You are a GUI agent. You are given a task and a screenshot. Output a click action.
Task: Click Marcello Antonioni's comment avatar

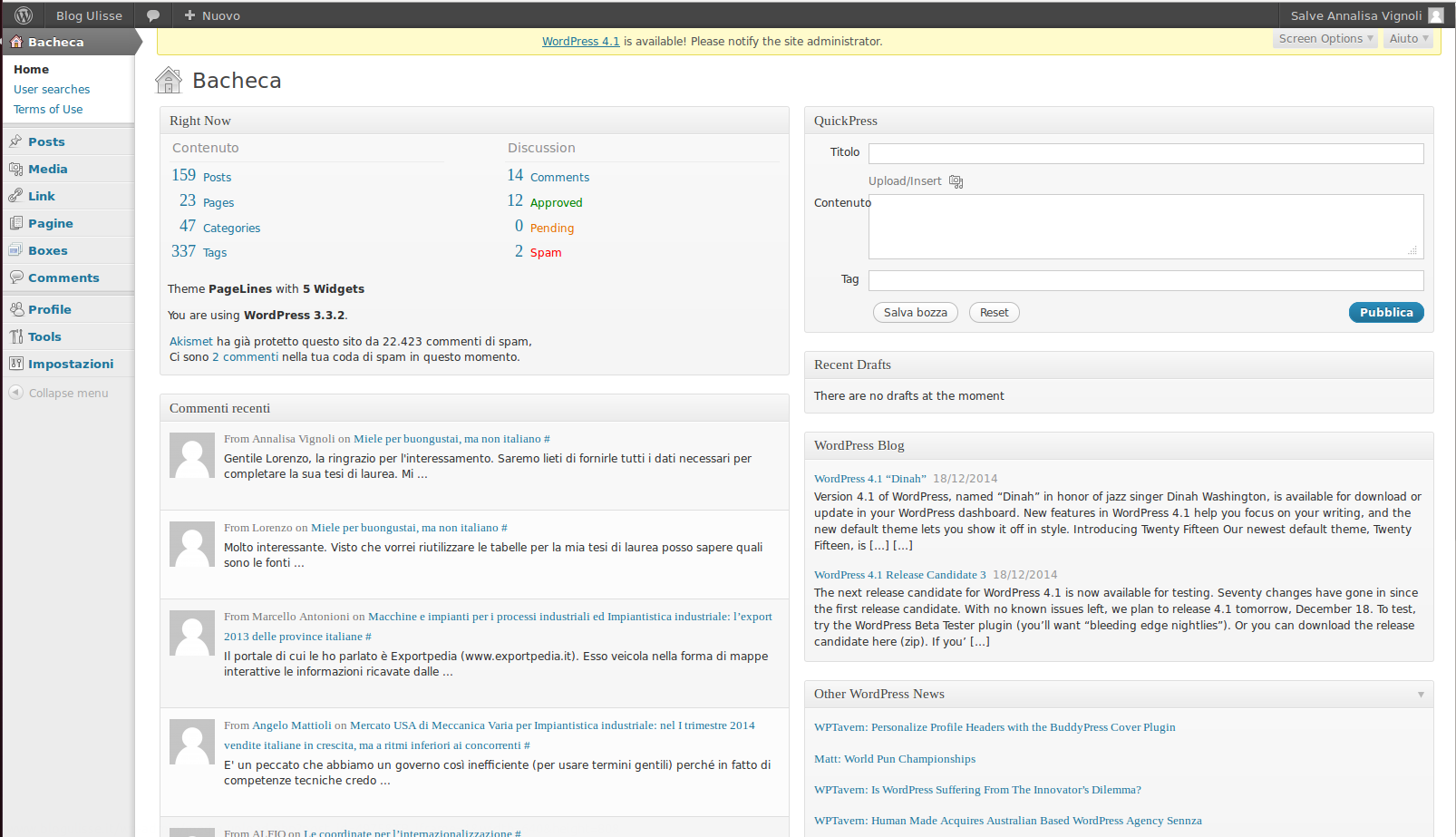click(192, 633)
